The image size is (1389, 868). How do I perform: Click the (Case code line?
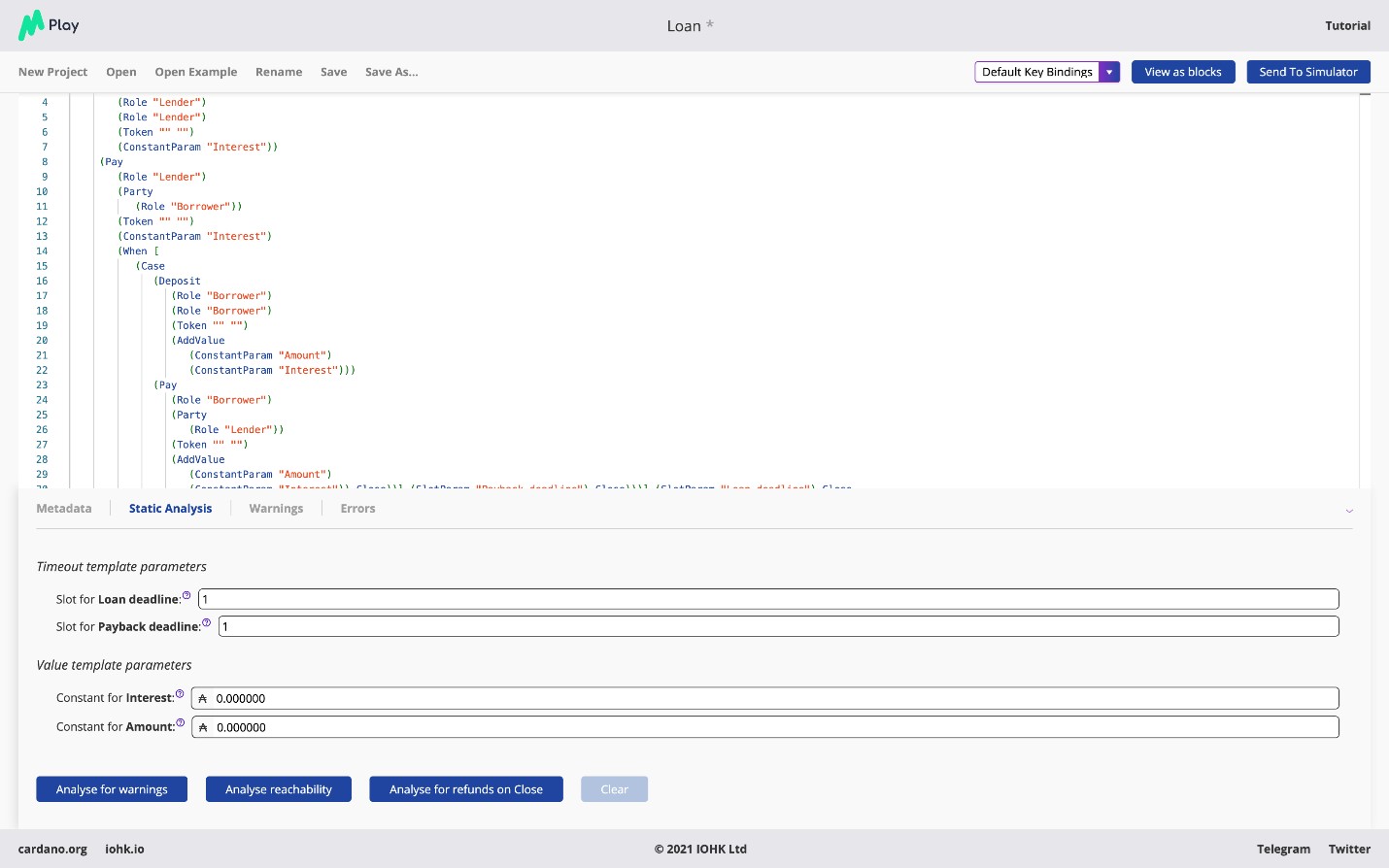[151, 266]
